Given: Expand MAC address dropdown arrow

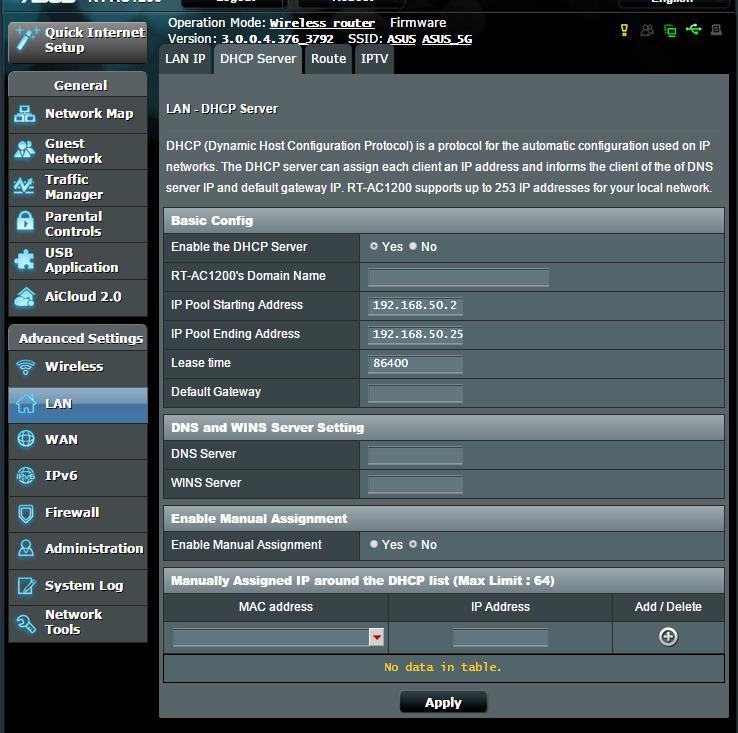Looking at the screenshot, I should (376, 637).
